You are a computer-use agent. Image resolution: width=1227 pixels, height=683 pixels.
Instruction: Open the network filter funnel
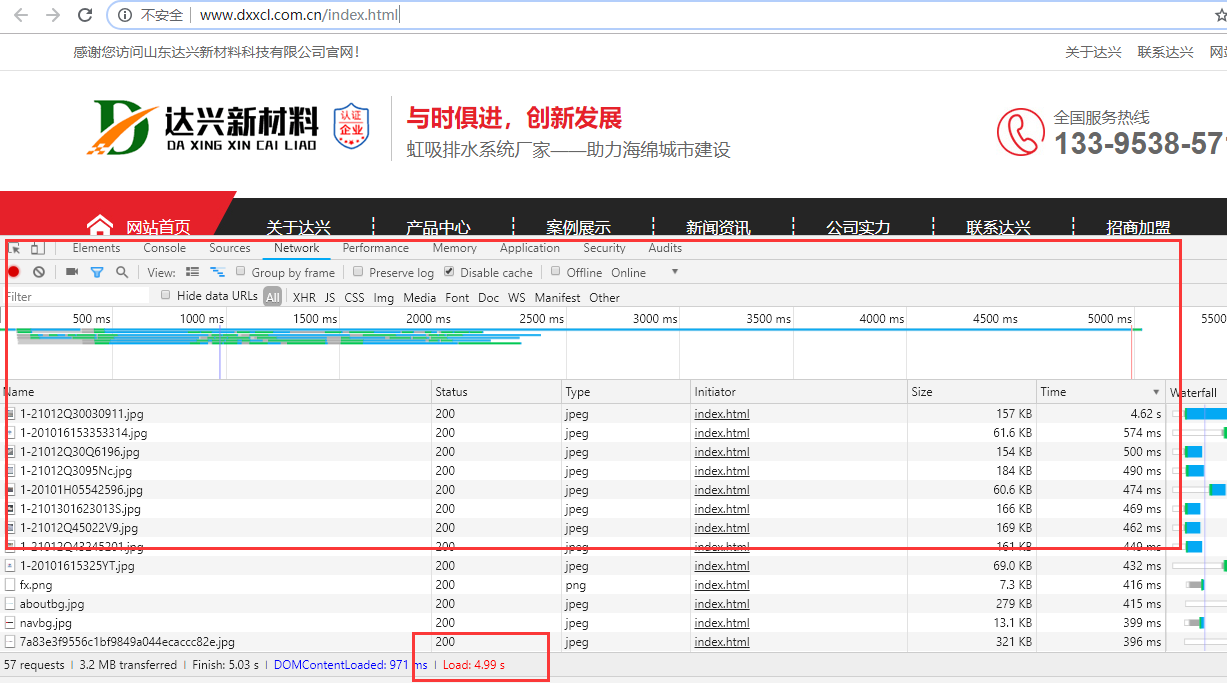[97, 272]
